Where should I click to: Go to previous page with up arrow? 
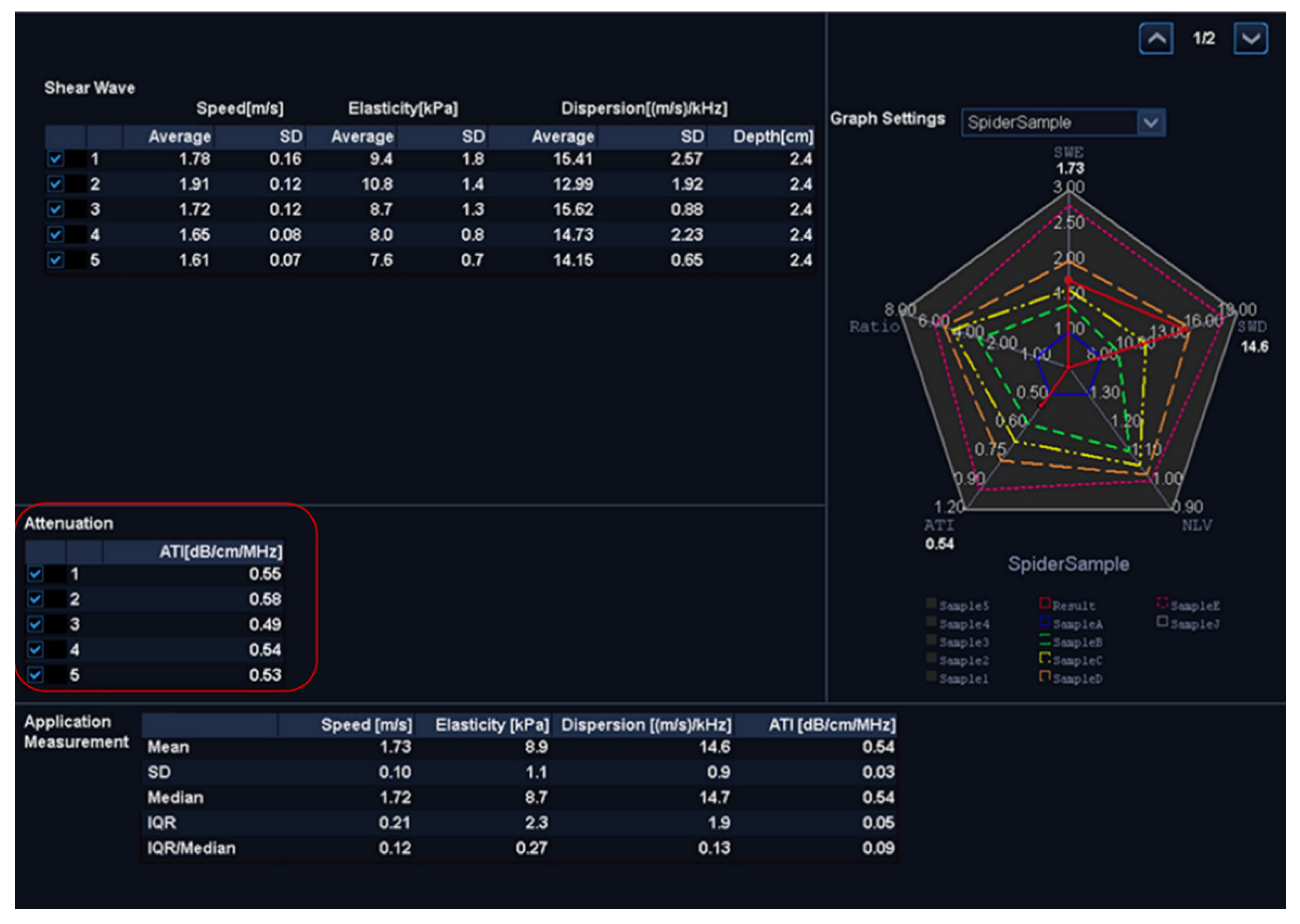point(1155,39)
